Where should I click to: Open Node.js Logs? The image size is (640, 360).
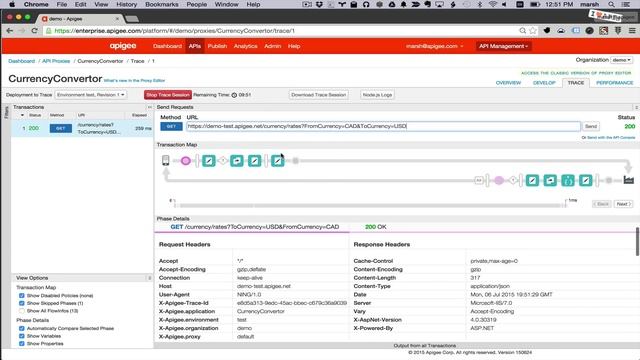(x=377, y=95)
